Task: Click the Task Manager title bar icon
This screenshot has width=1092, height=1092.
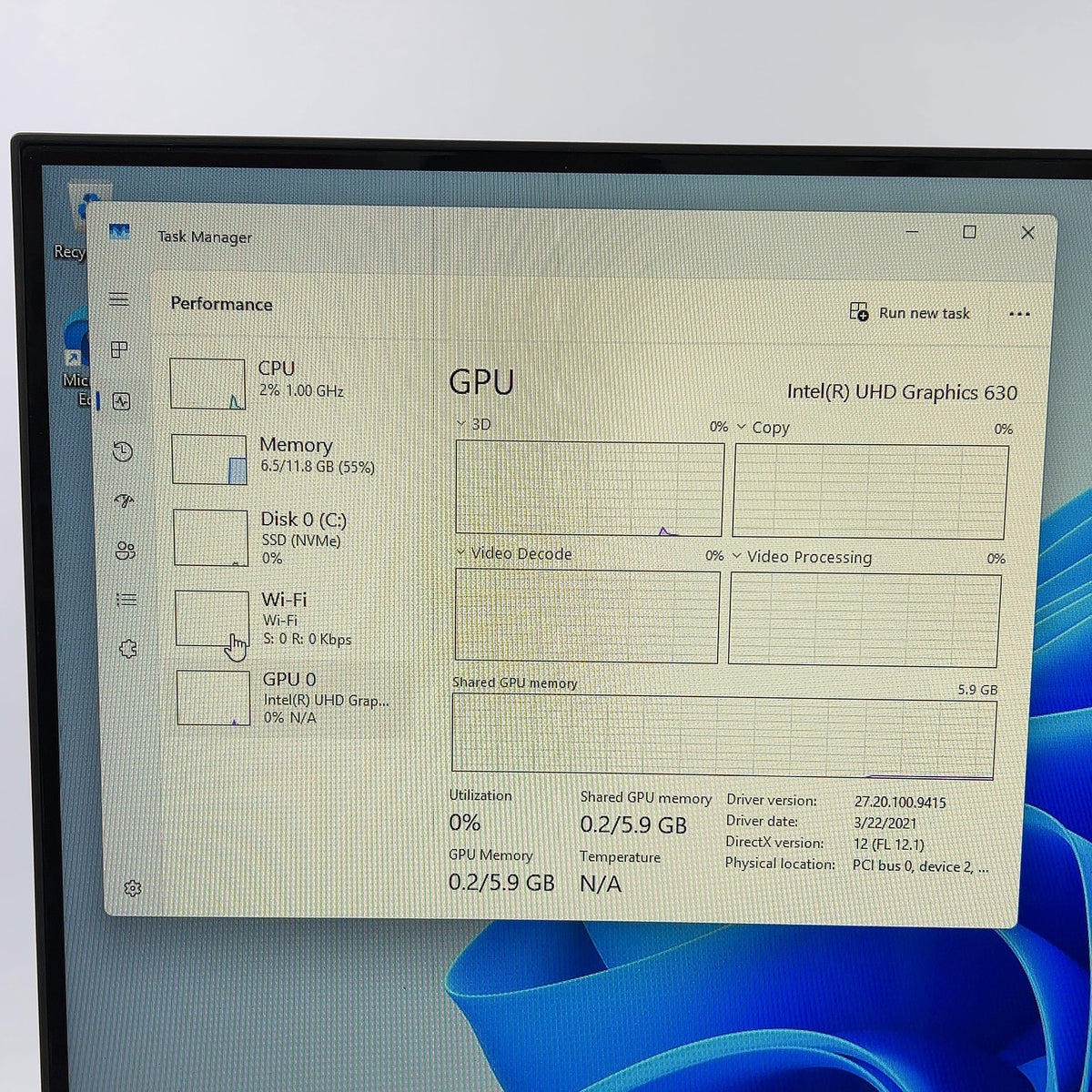Action: [119, 233]
